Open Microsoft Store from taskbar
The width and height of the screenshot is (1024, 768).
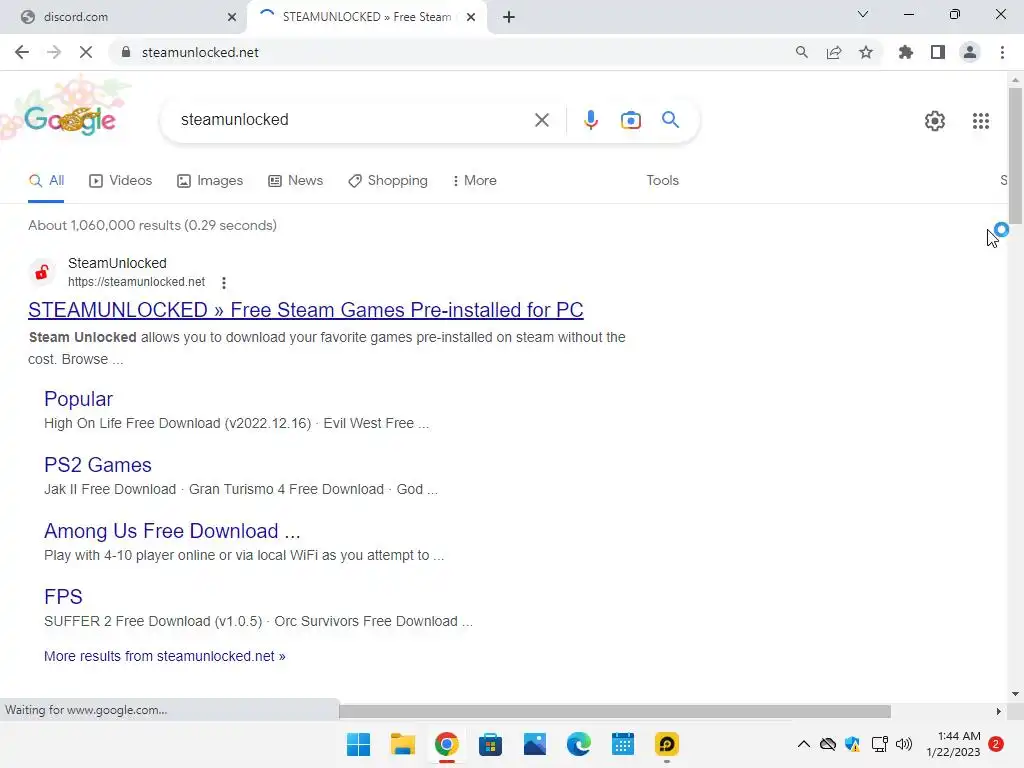pyautogui.click(x=490, y=744)
